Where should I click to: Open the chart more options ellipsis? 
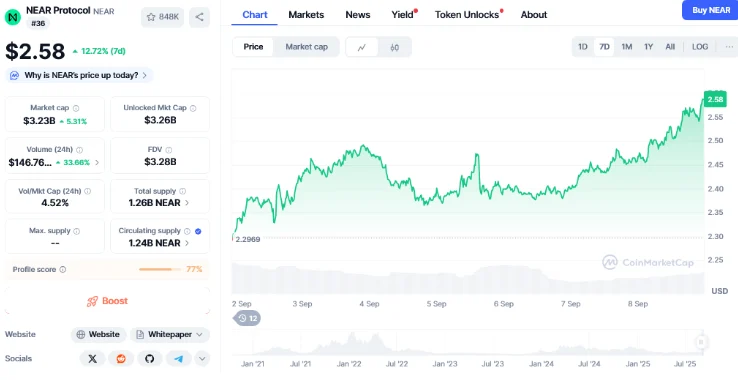point(729,47)
